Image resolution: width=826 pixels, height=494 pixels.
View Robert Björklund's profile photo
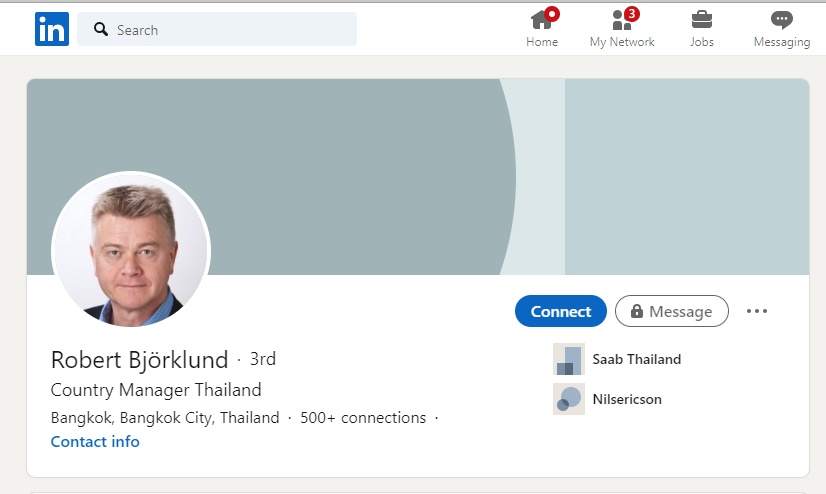coord(131,250)
